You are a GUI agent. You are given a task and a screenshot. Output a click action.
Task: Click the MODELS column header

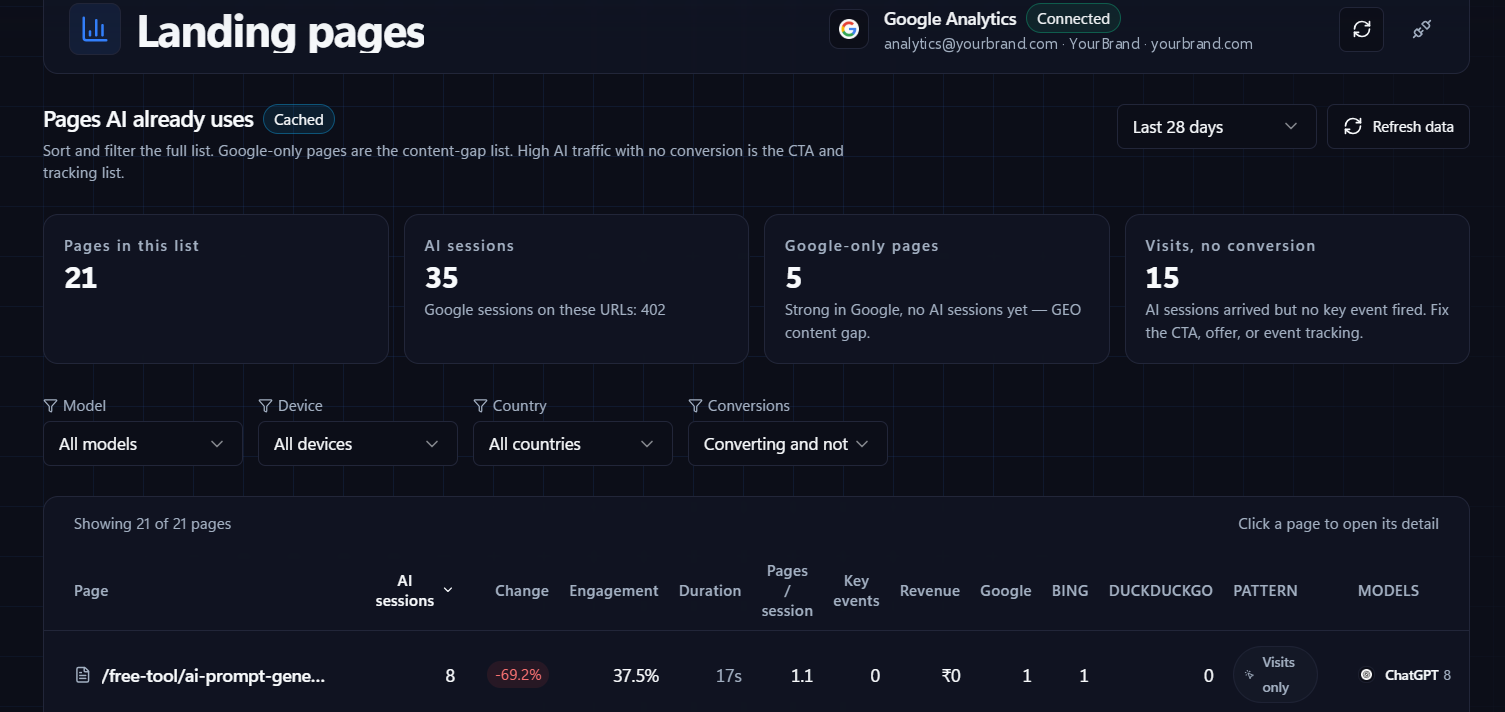(x=1388, y=591)
